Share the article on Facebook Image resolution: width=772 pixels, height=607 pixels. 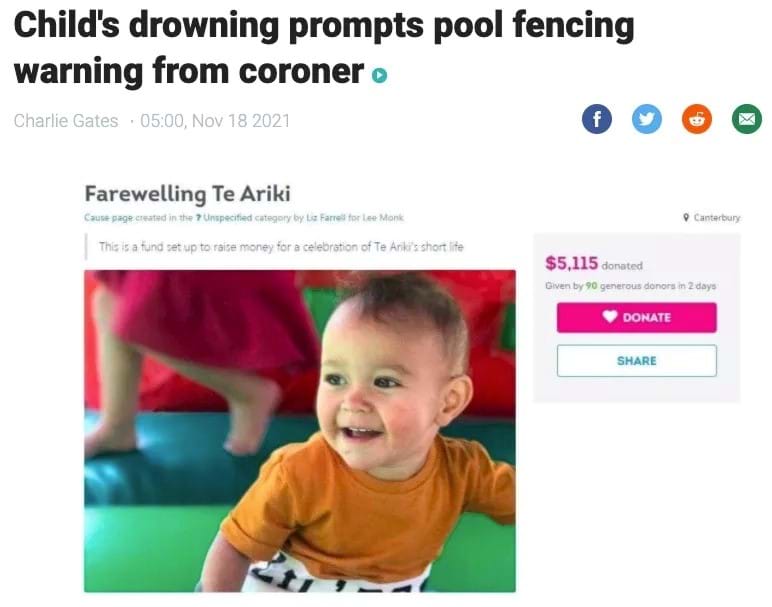(597, 119)
